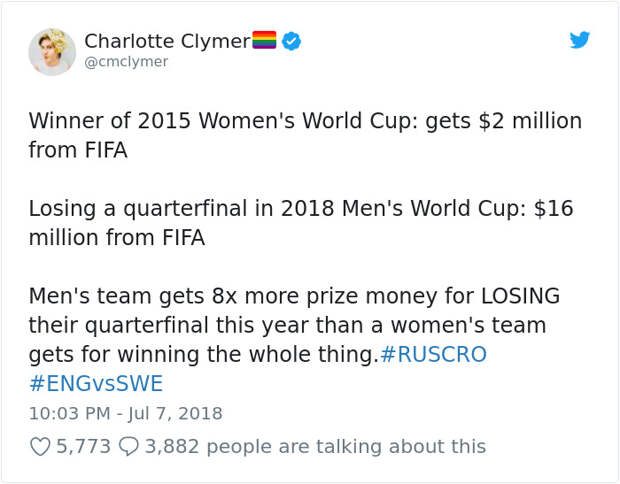This screenshot has width=620, height=484.
Task: Click the 'Losing a quarterfinal in 2018' paragraph
Action: (301, 223)
